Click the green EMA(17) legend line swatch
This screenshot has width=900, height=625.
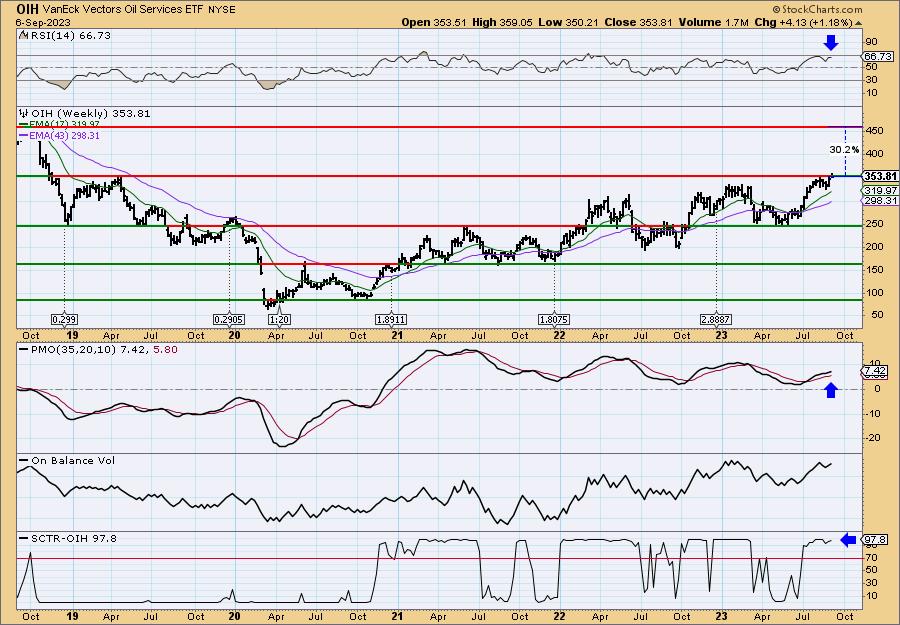[x=24, y=125]
